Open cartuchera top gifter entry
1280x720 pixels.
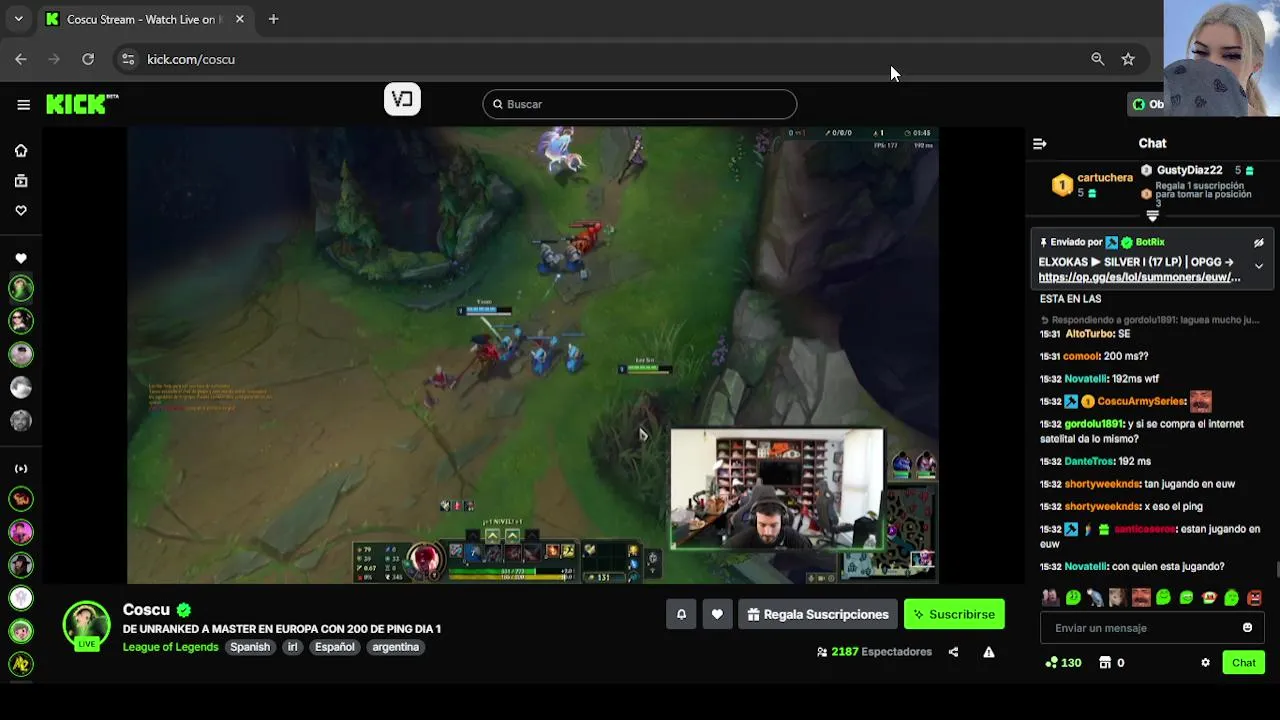coord(1092,185)
